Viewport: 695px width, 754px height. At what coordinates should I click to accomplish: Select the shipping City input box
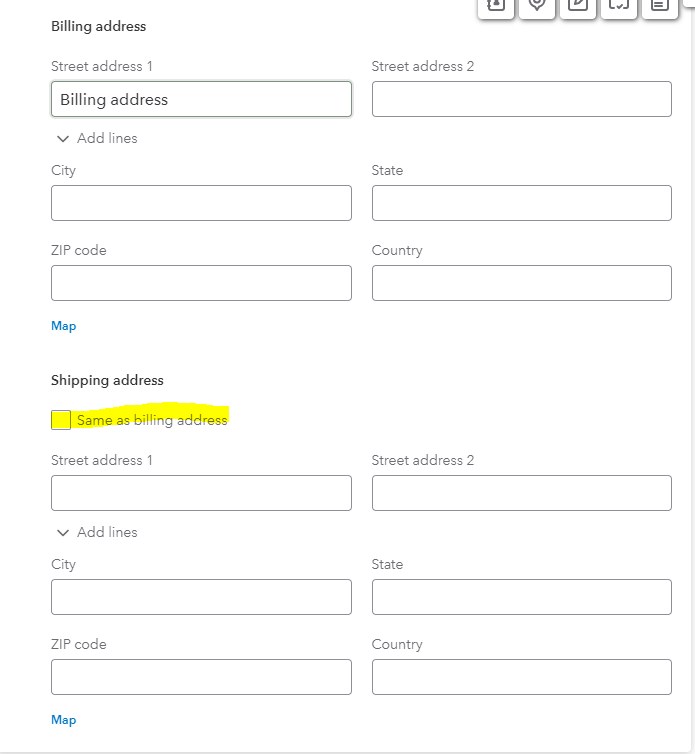click(x=202, y=597)
